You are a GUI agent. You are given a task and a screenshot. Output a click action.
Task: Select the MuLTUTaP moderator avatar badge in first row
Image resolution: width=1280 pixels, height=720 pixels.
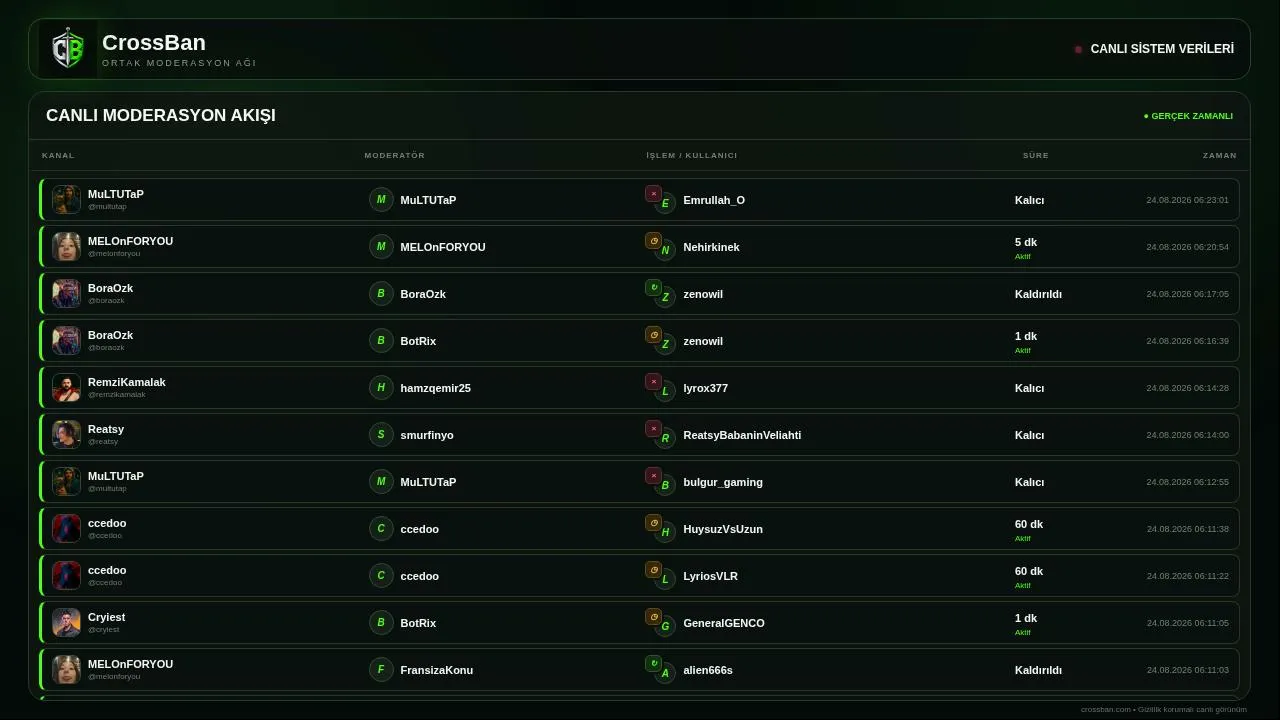[x=381, y=200]
